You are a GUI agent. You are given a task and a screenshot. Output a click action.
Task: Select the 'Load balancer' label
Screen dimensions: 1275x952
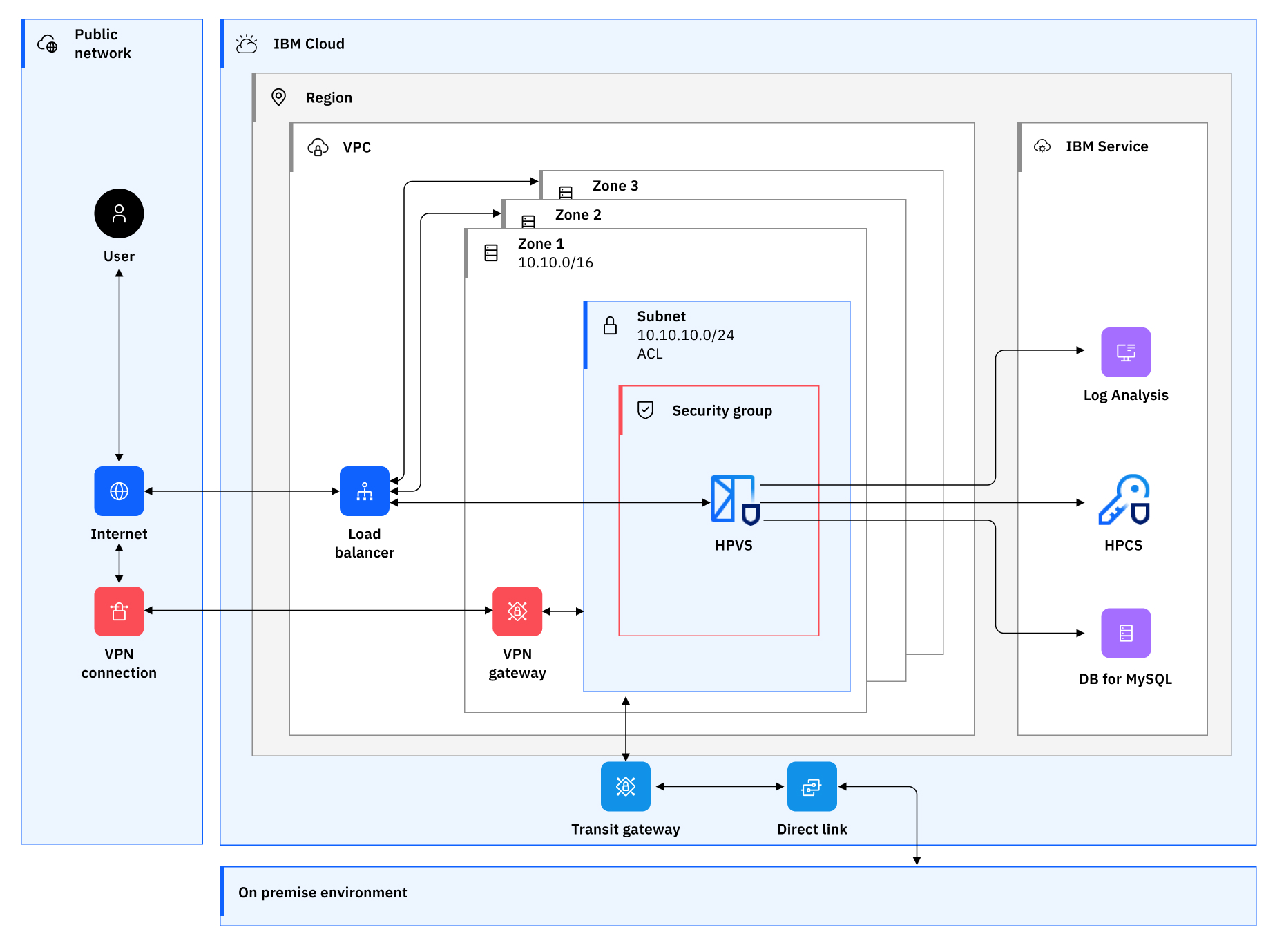pos(365,543)
